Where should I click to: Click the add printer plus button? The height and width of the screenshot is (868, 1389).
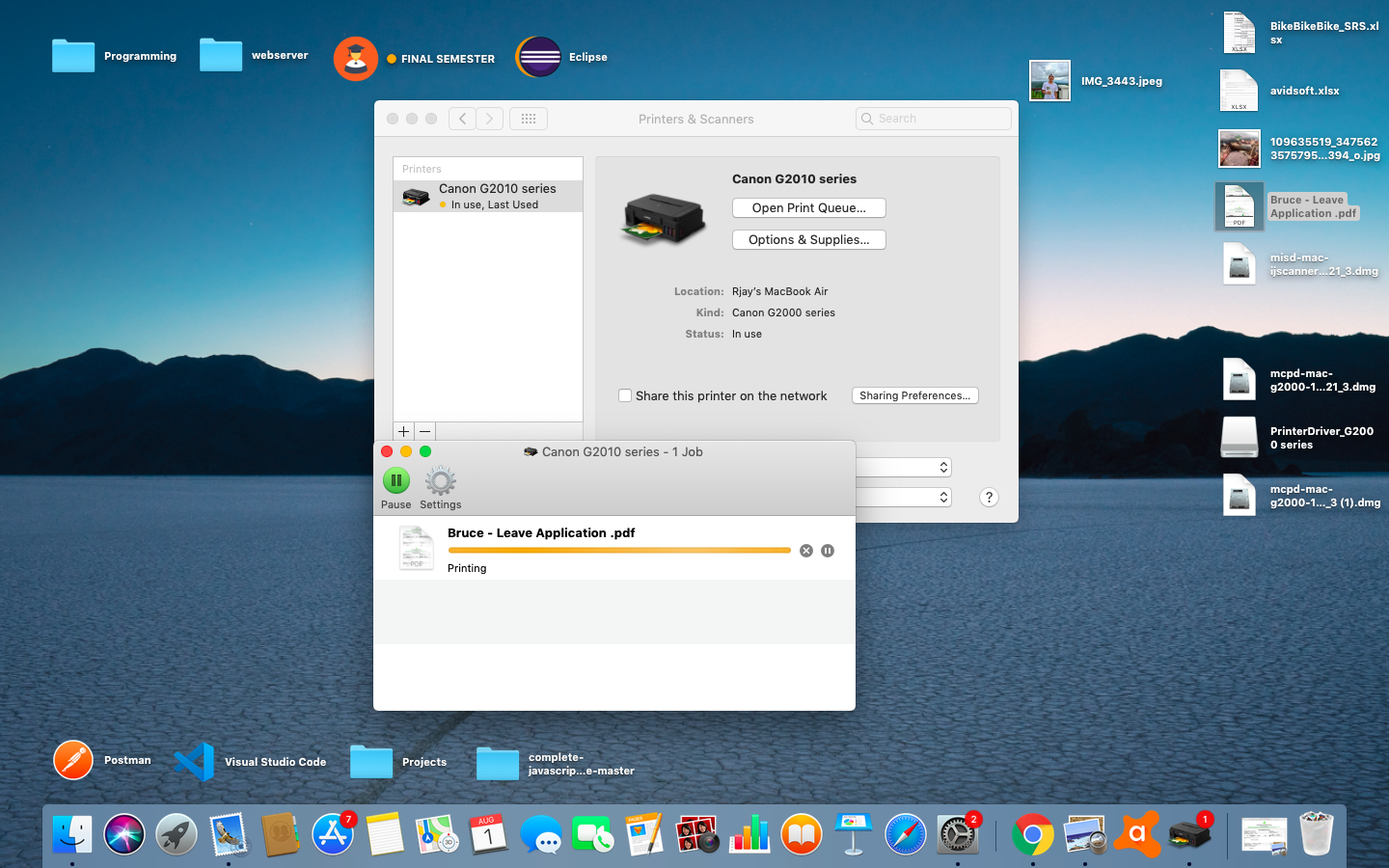(404, 431)
